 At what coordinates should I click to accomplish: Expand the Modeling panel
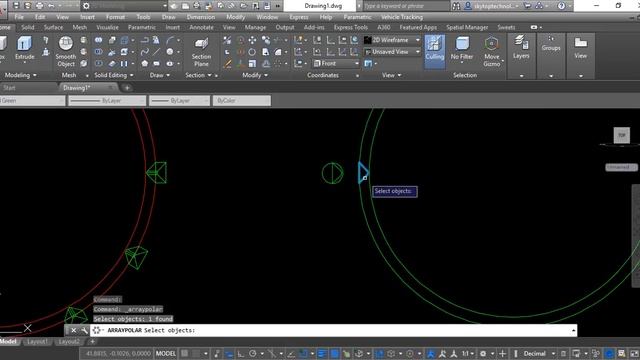click(x=20, y=75)
